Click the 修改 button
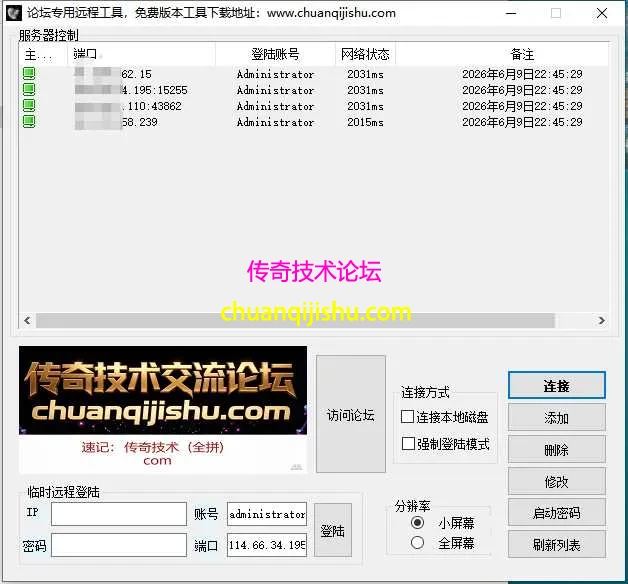 (x=557, y=481)
